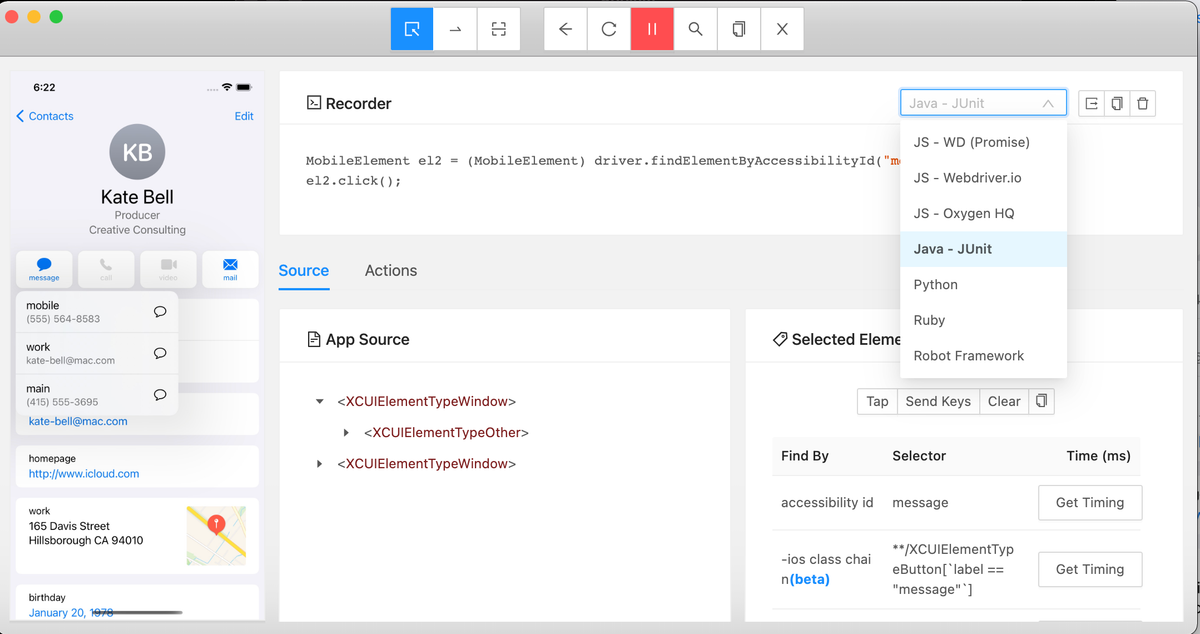Click Get Timing for the accessibility id selector
Image resolution: width=1200 pixels, height=634 pixels.
click(x=1090, y=502)
